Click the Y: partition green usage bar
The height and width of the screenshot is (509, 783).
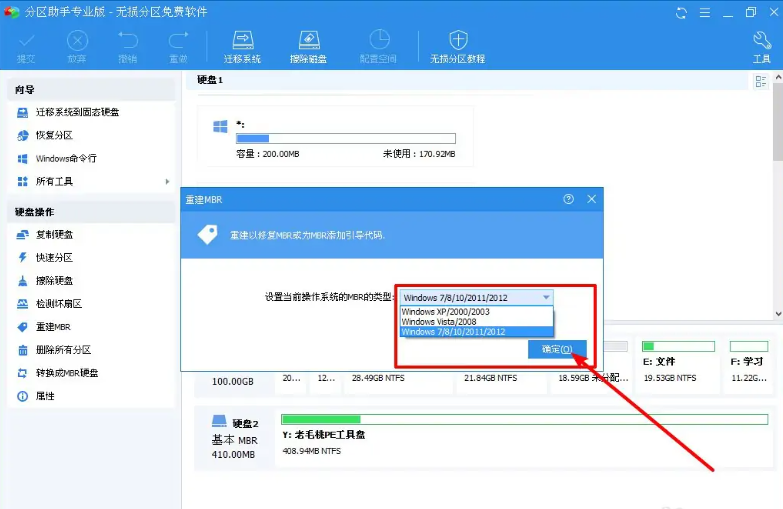pyautogui.click(x=524, y=419)
